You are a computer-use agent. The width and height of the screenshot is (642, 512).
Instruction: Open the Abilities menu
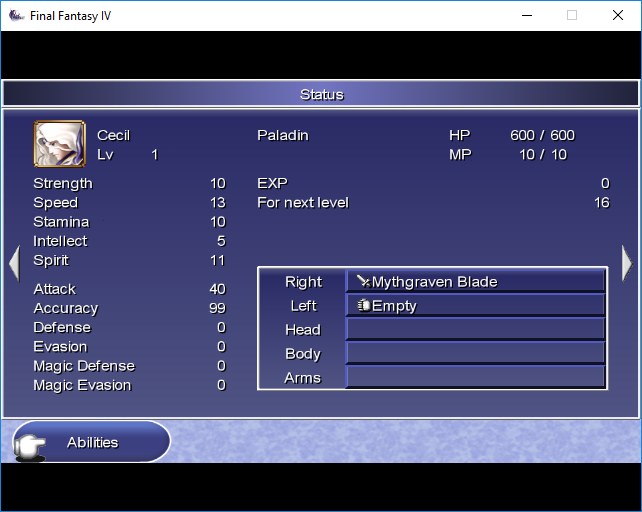click(x=92, y=442)
